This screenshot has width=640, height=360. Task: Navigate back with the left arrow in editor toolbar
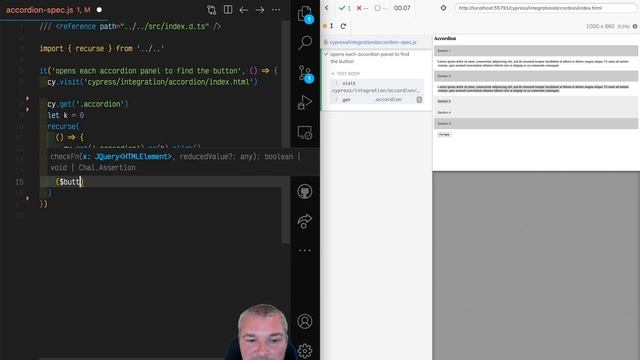tap(244, 10)
